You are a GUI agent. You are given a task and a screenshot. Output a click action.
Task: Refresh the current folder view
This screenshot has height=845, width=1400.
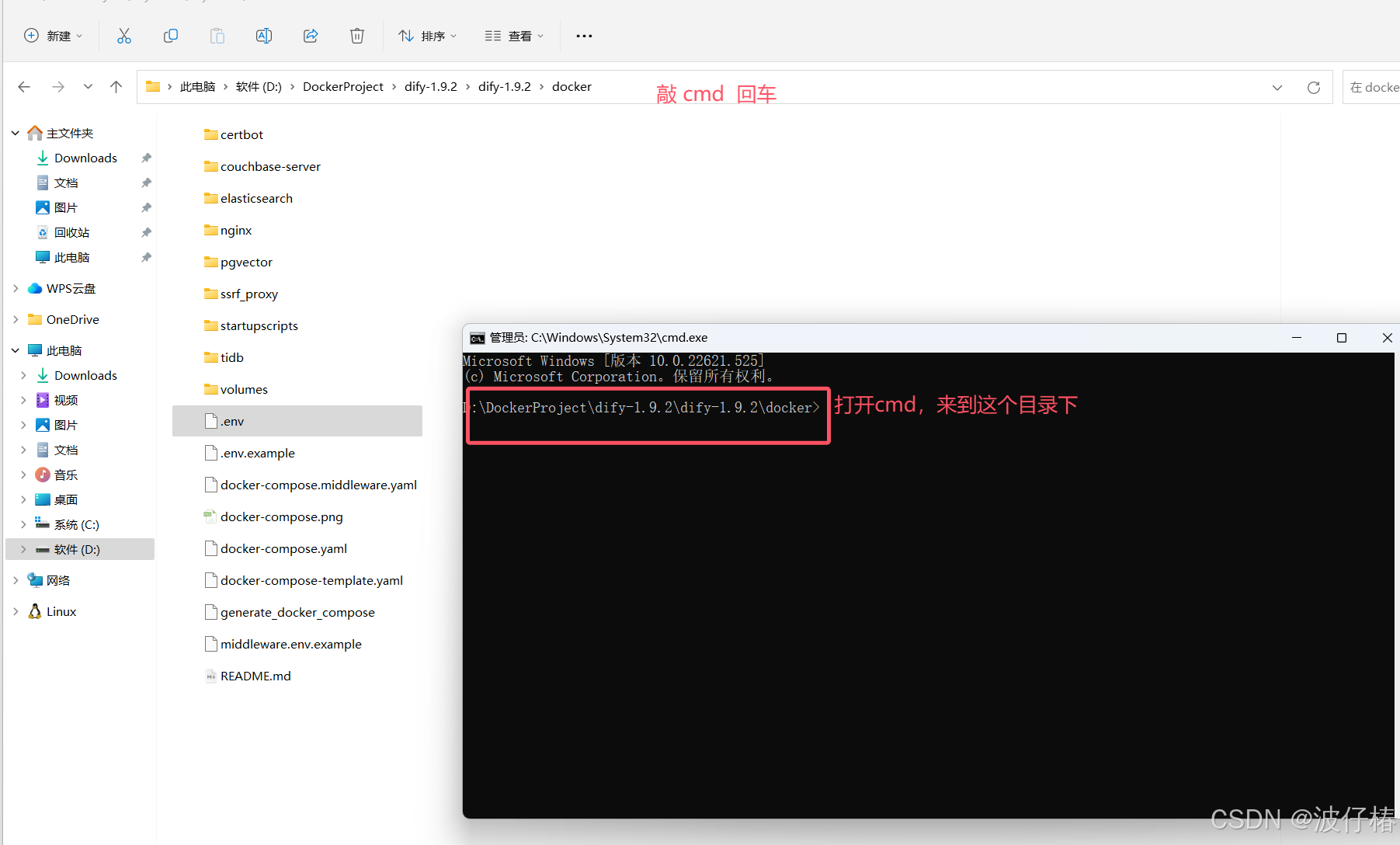tap(1314, 88)
